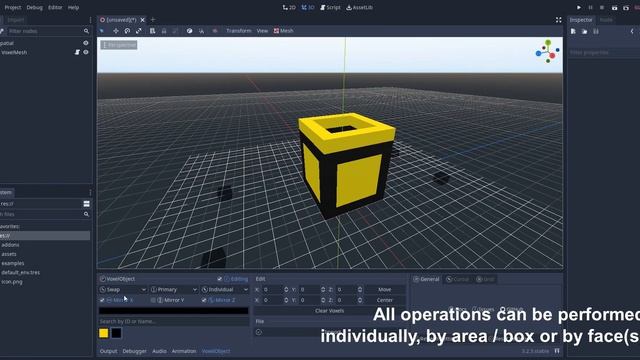Switch to the Node tab

[606, 20]
